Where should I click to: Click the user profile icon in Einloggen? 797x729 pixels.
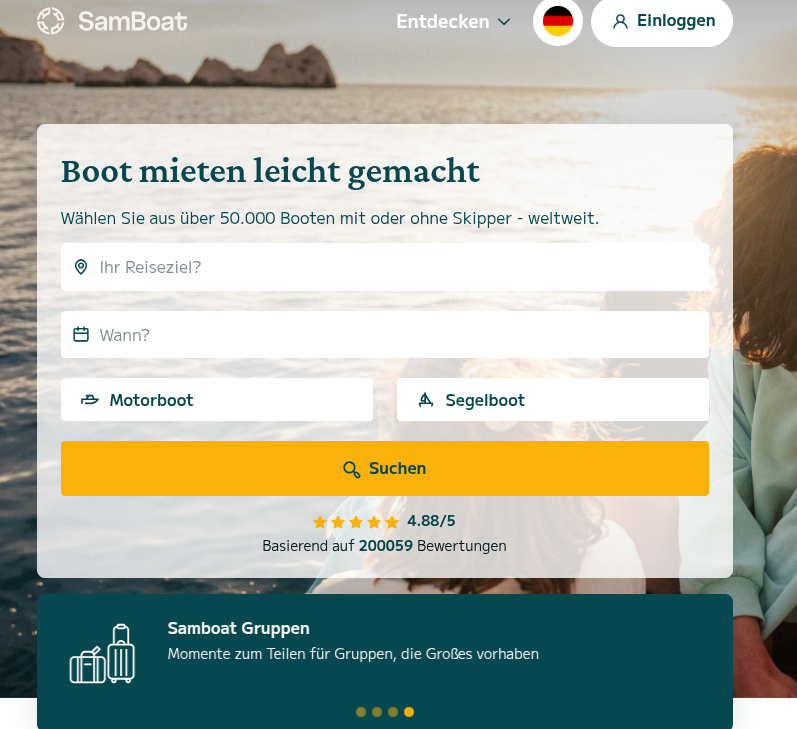coord(620,21)
